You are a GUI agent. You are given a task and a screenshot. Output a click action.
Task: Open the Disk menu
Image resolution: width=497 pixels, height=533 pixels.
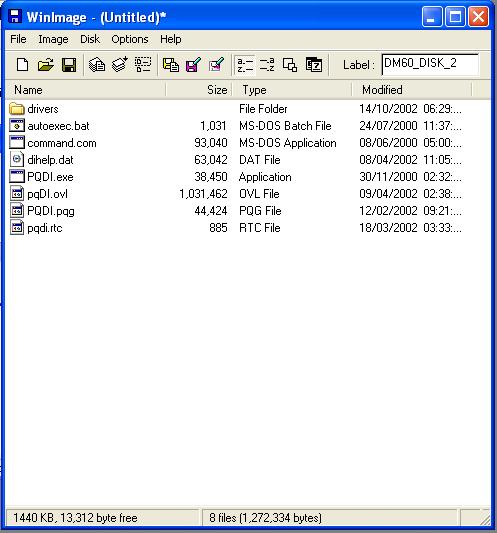click(x=90, y=39)
